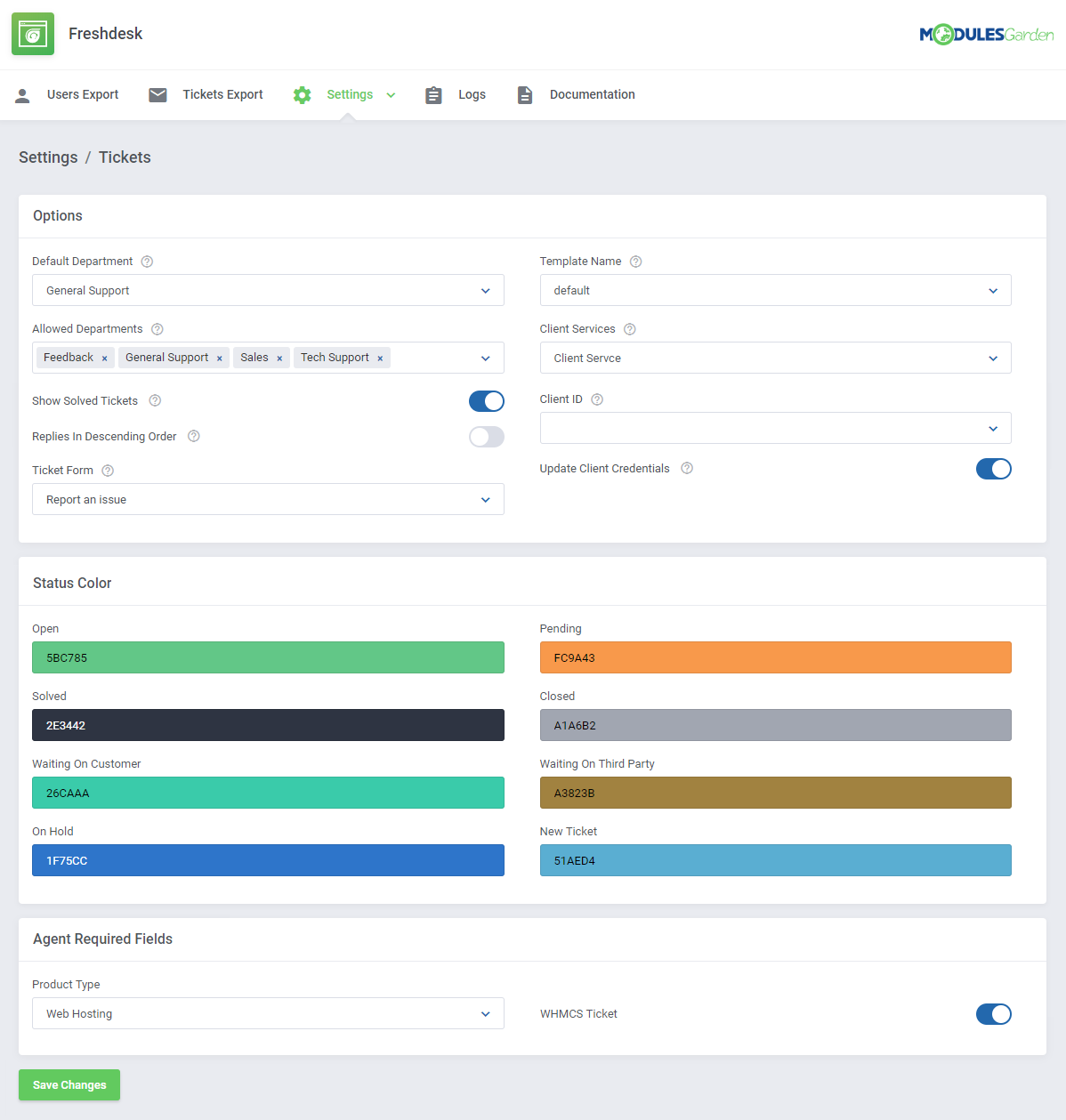Open the Ticket Form dropdown
Image resolution: width=1066 pixels, height=1120 pixels.
[268, 499]
